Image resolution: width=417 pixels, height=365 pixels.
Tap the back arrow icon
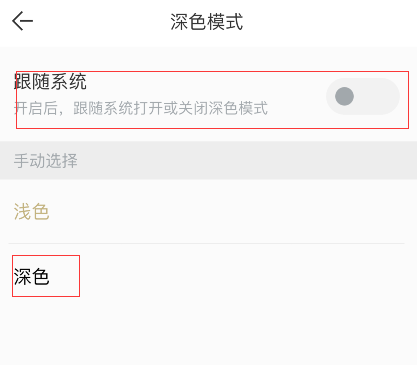pyautogui.click(x=22, y=21)
